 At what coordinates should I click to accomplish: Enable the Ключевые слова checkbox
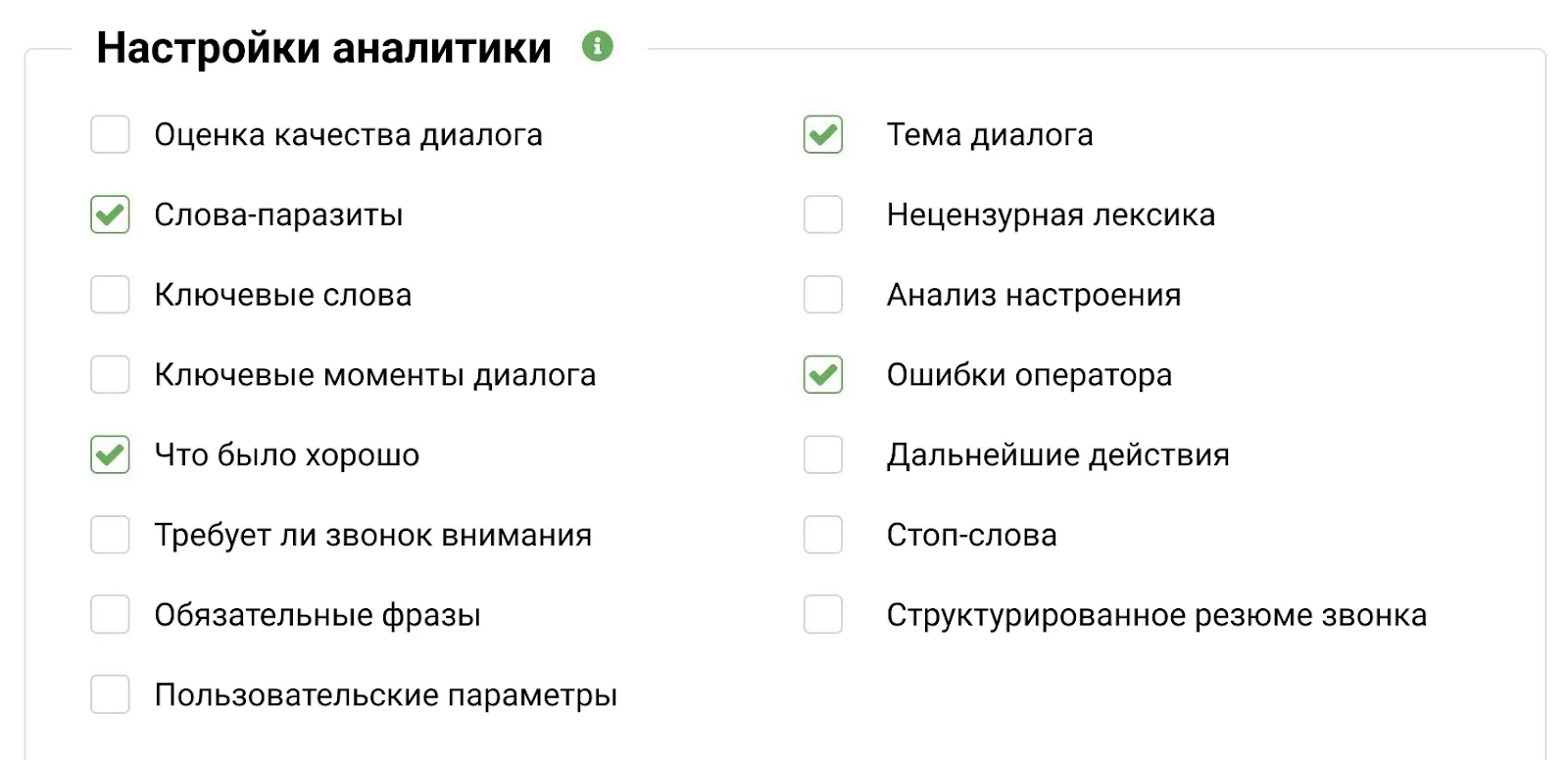point(110,295)
